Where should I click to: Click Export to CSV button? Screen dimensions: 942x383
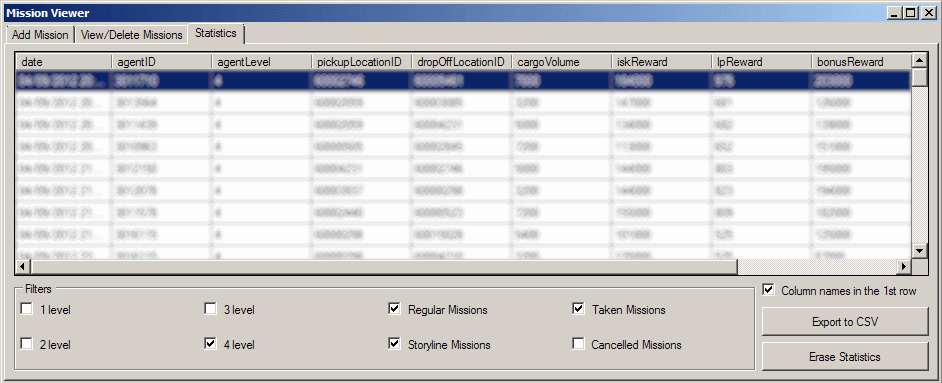[845, 322]
